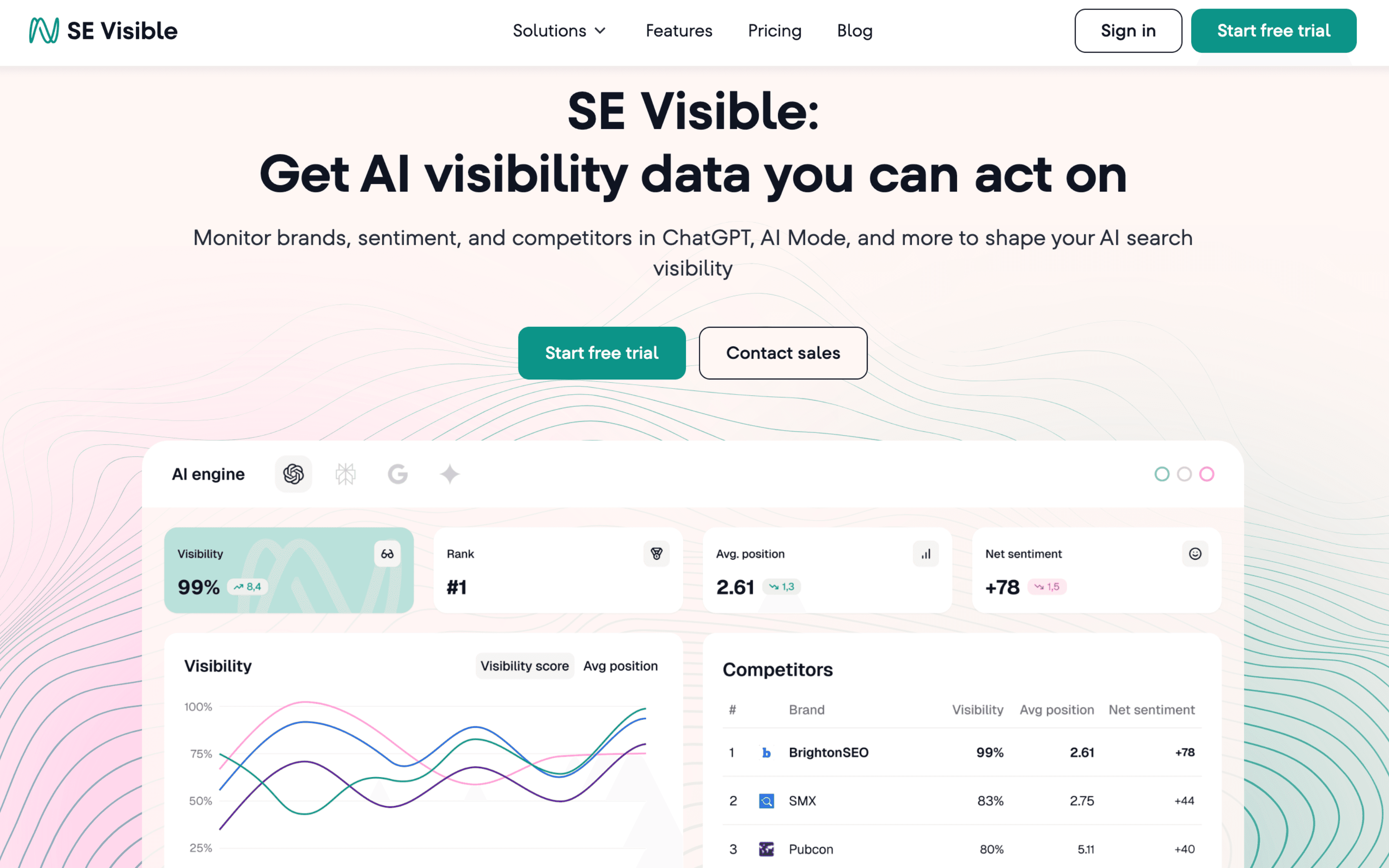Select the Visibility score chart option
The image size is (1389, 868).
click(x=524, y=666)
